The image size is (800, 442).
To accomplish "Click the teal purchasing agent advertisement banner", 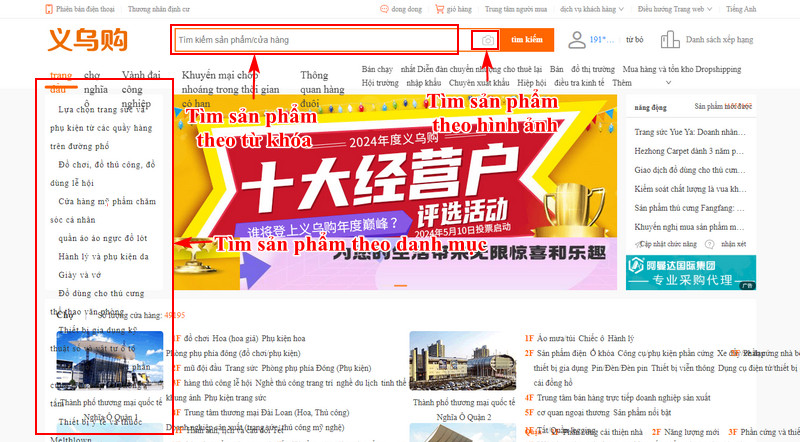I will [x=691, y=273].
